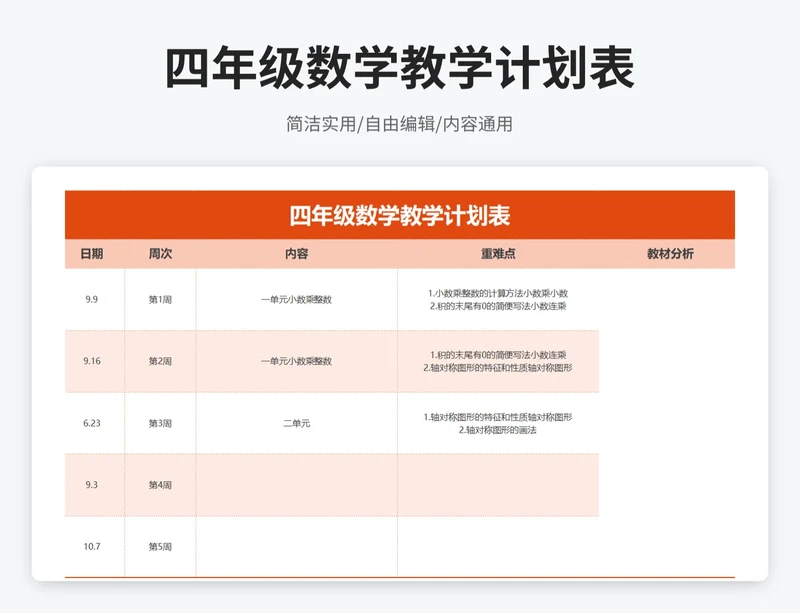Select the empty 内容 cell in 第5周 row
The height and width of the screenshot is (613, 800).
tap(296, 547)
